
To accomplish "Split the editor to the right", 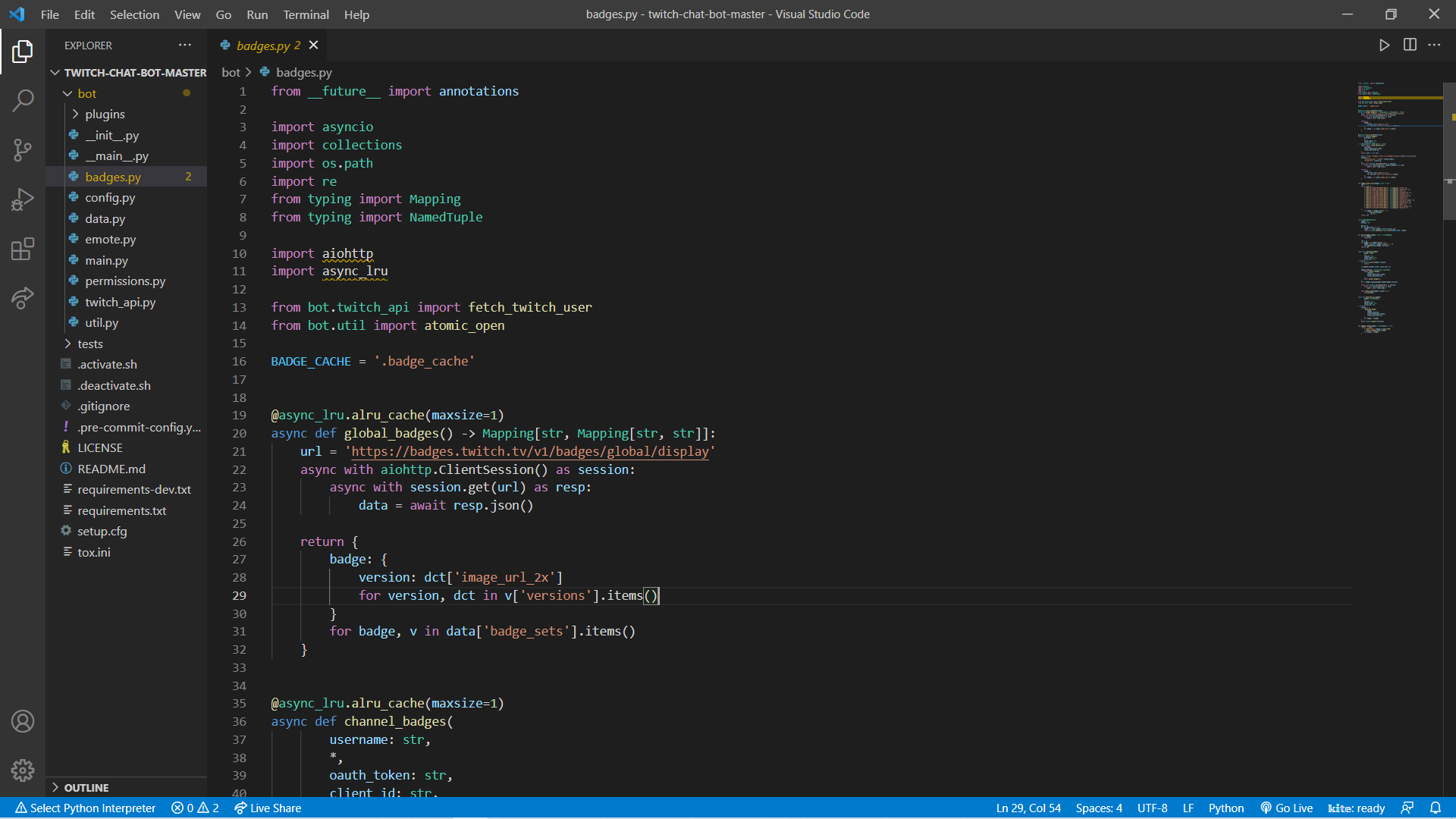I will (1410, 45).
